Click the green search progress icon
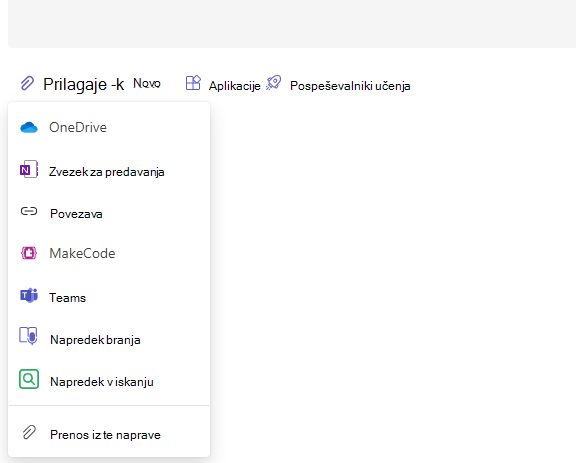 29,379
